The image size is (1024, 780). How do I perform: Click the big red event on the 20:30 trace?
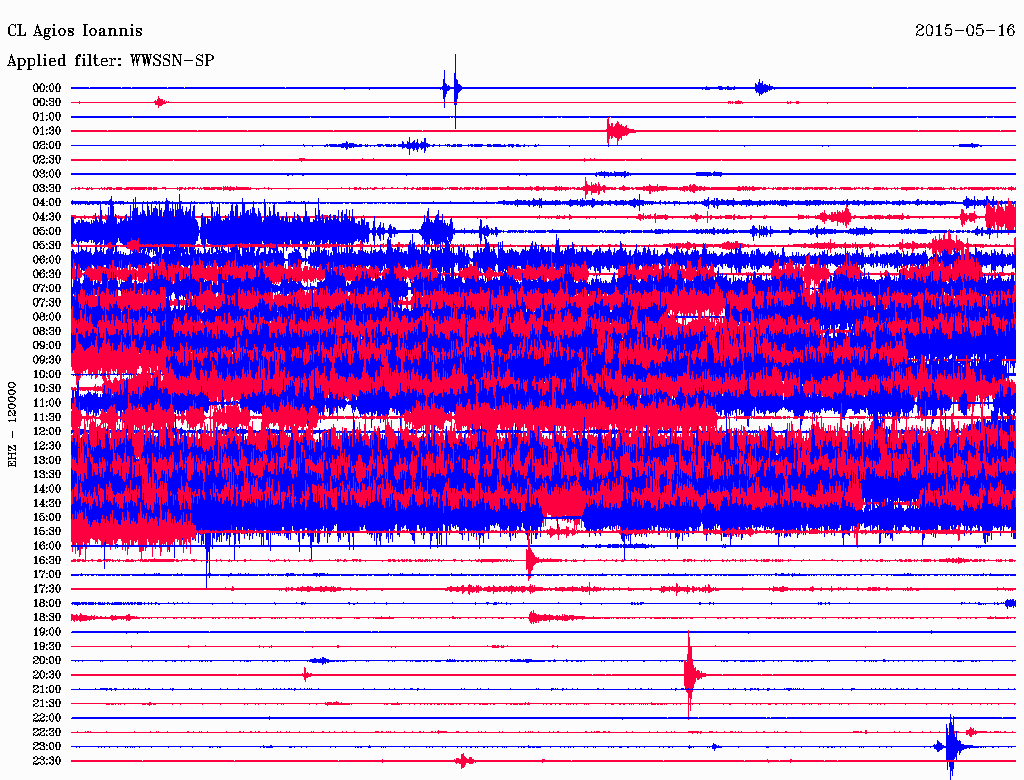690,675
